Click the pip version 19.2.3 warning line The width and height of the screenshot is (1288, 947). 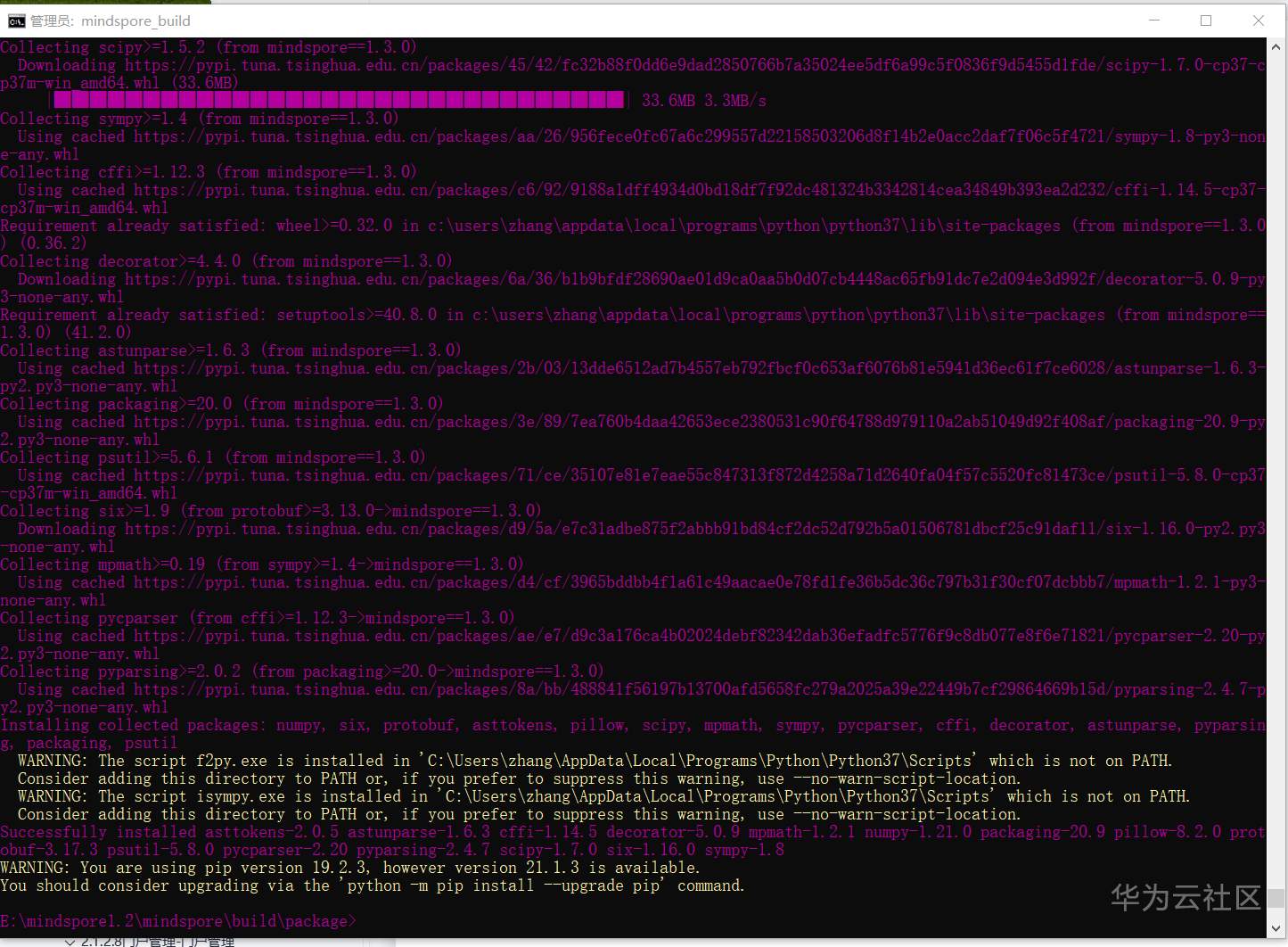point(350,868)
